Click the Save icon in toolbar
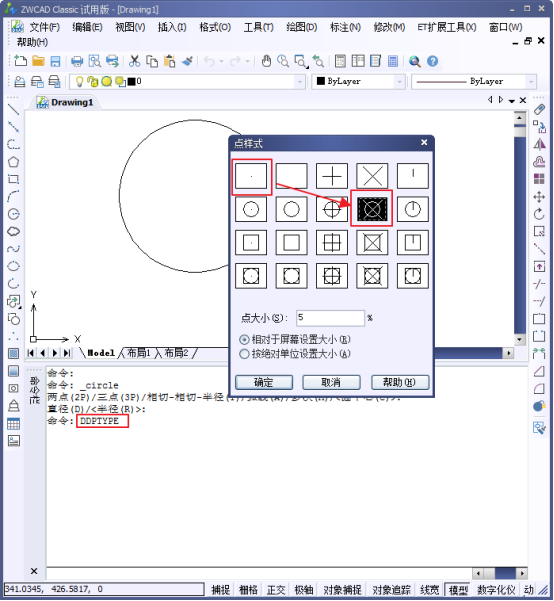 pyautogui.click(x=56, y=61)
